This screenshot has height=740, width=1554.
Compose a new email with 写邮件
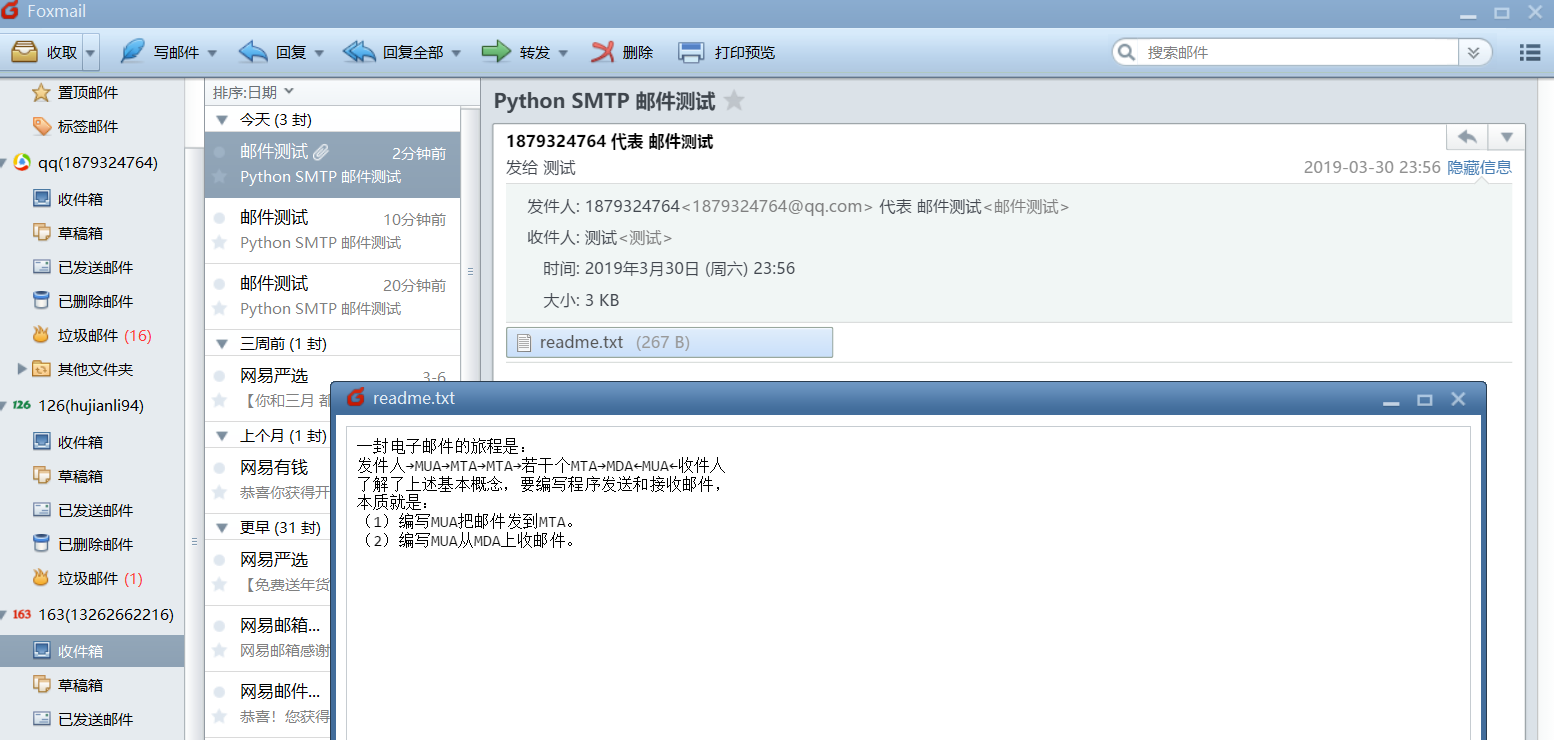pos(159,52)
